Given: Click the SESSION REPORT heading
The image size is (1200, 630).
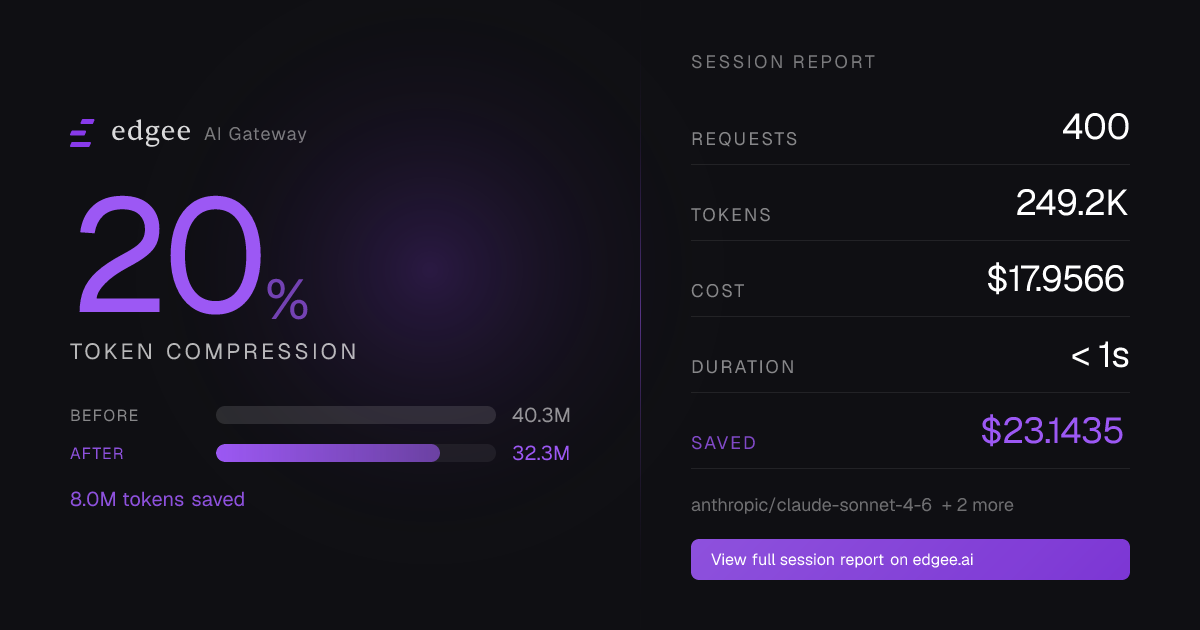Looking at the screenshot, I should pos(784,62).
